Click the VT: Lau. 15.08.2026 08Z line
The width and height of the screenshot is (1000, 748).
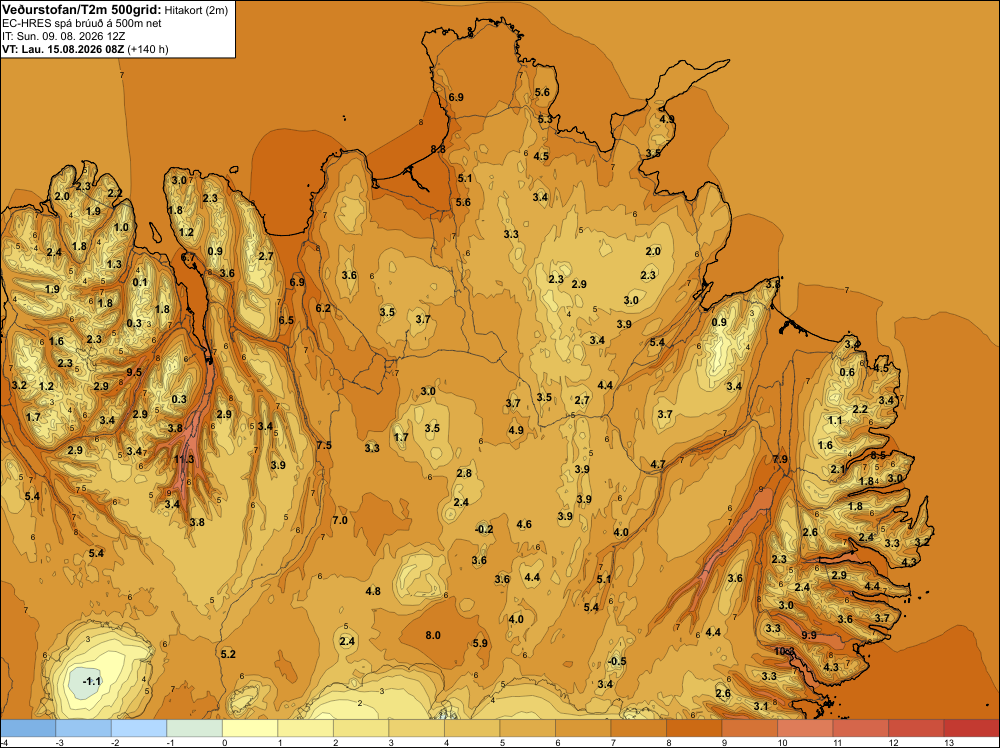pos(85,49)
